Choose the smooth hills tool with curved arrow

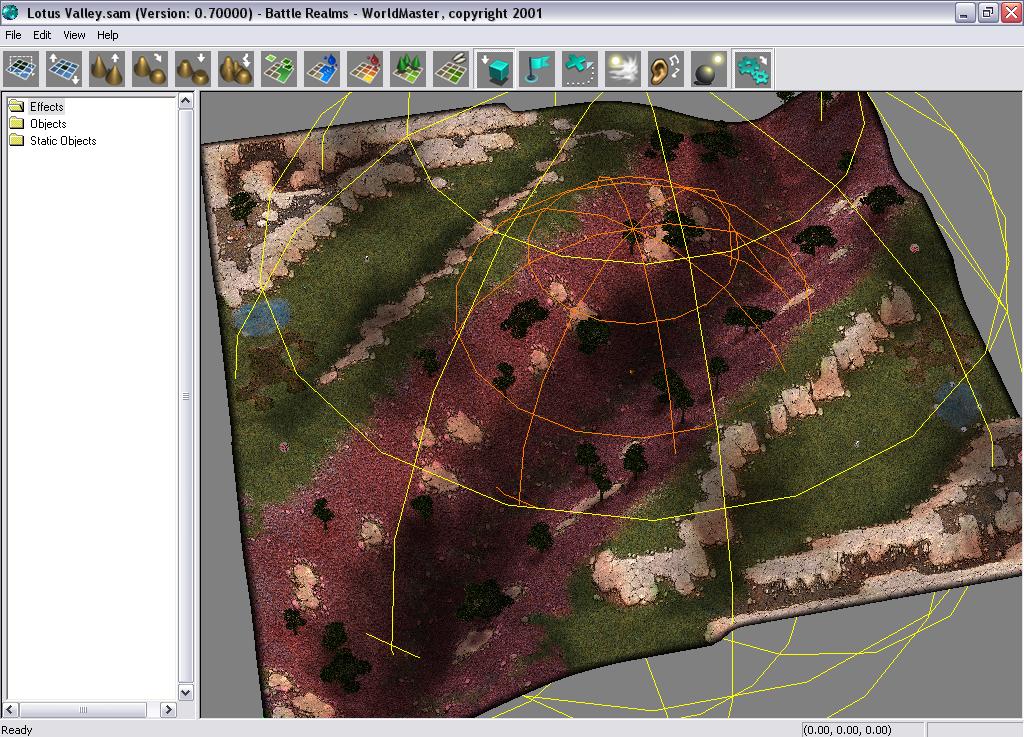coord(150,69)
